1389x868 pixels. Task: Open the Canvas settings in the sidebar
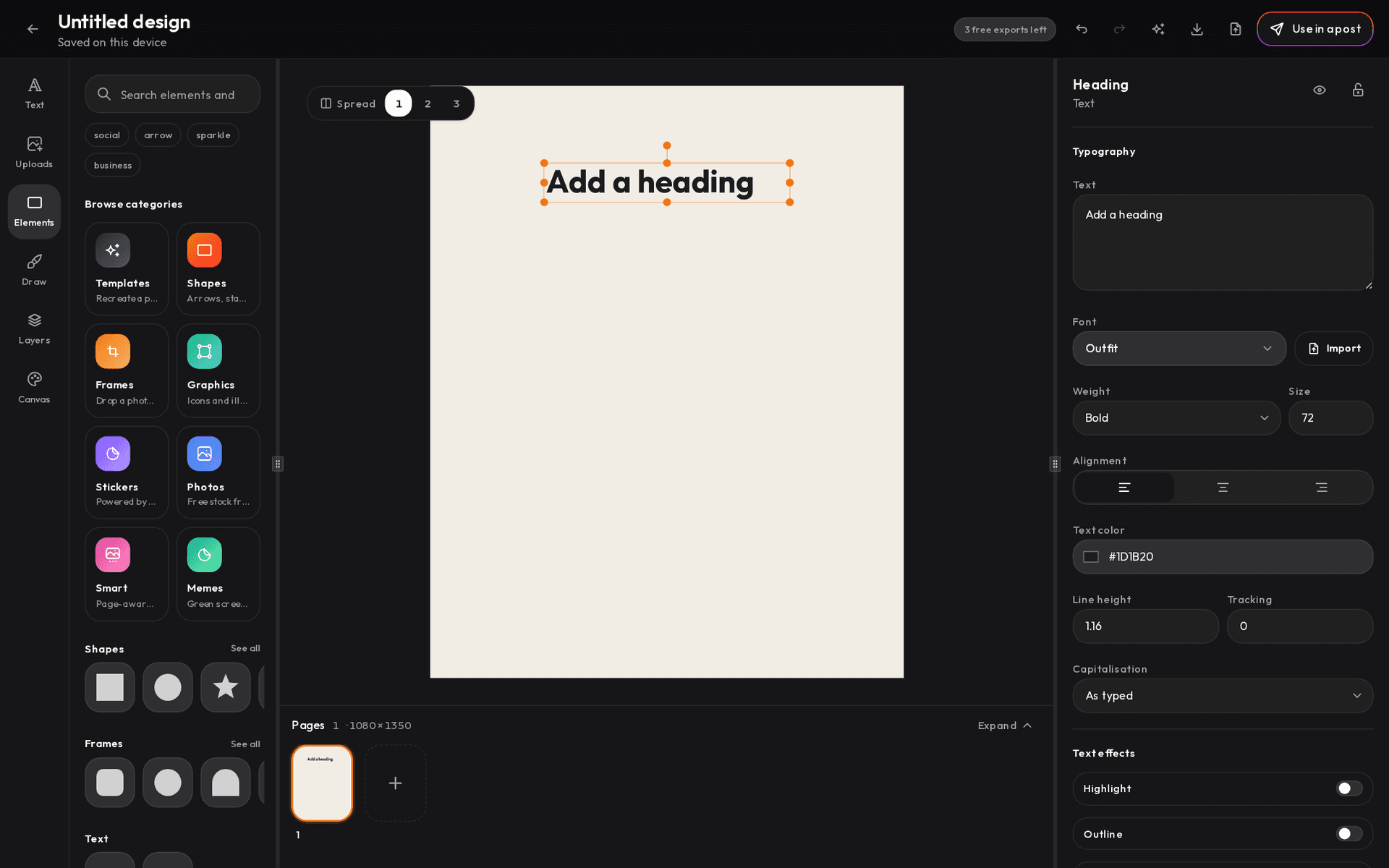point(34,388)
